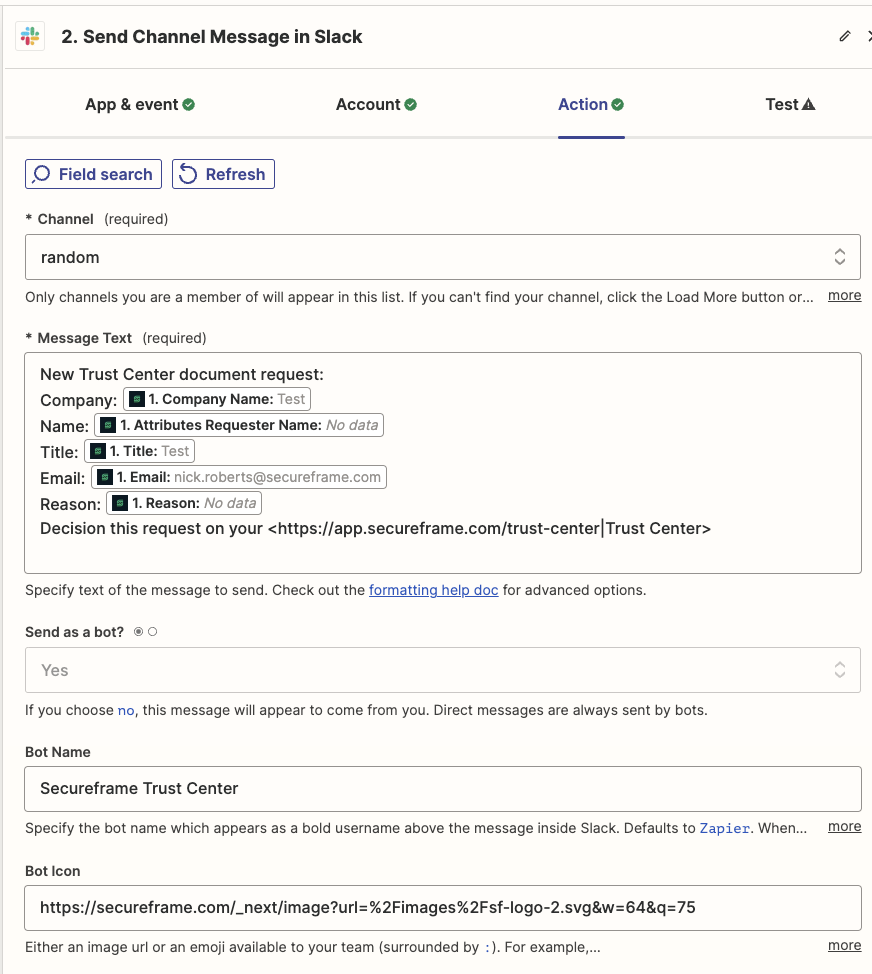Select the Company Name data pill
The width and height of the screenshot is (872, 974).
click(x=217, y=399)
